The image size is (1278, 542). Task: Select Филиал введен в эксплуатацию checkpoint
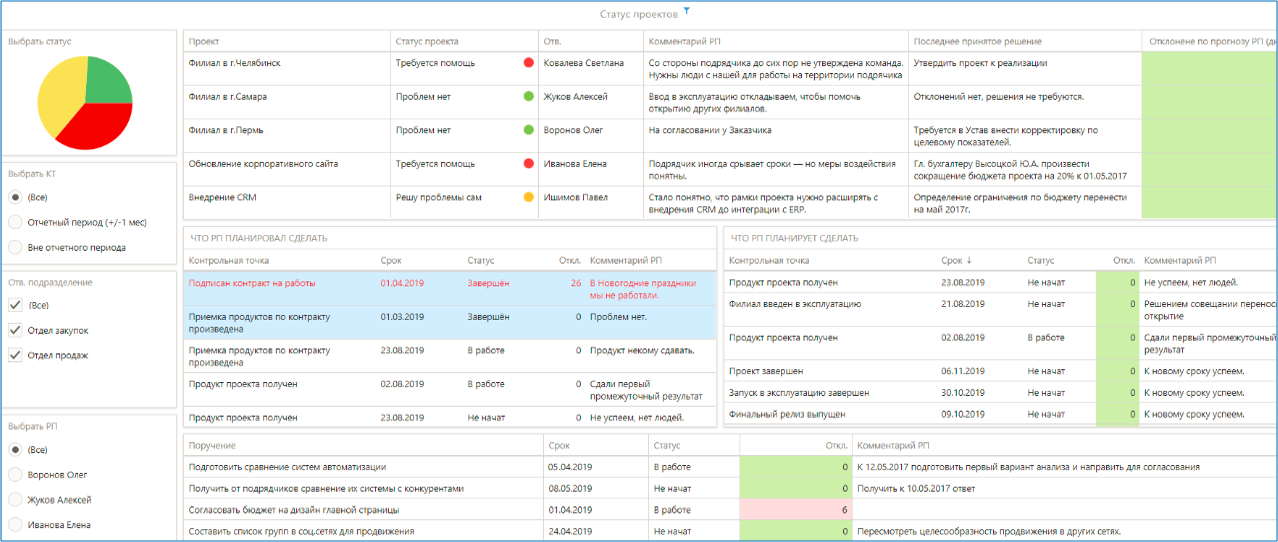pyautogui.click(x=795, y=304)
